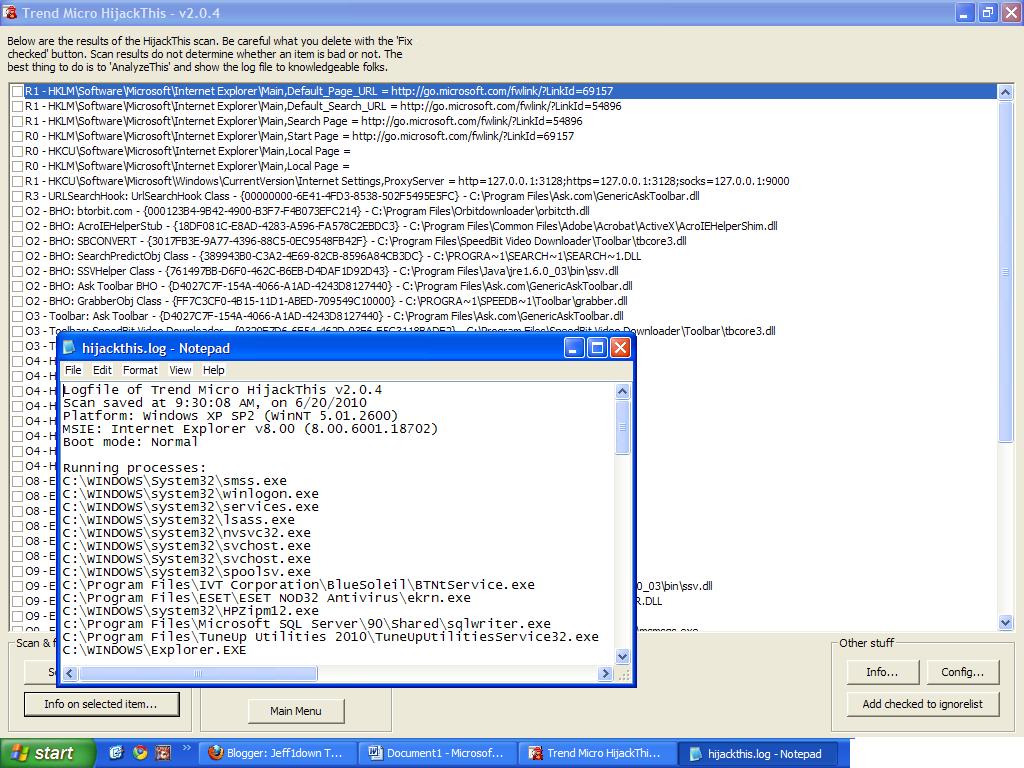1024x768 pixels.
Task: Activate Trend Micro HijackThis taskbar button
Action: point(598,753)
